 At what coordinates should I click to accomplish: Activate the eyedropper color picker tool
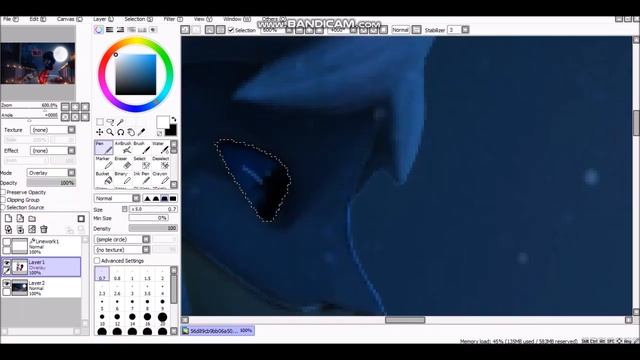click(x=141, y=132)
